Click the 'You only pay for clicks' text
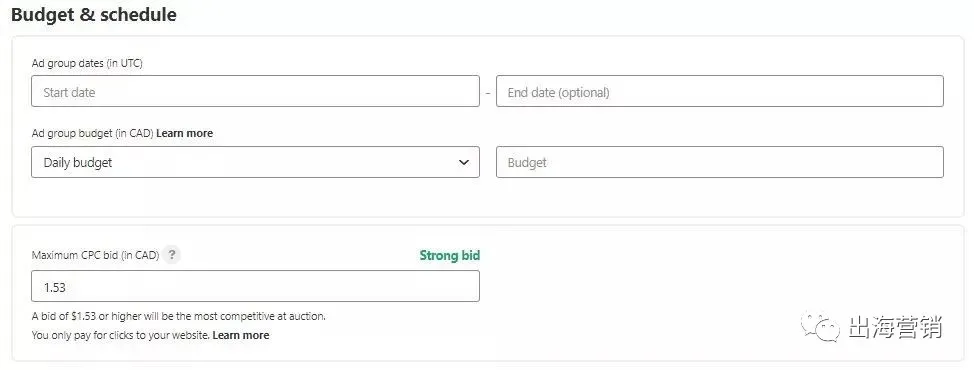The image size is (974, 370). pos(121,335)
